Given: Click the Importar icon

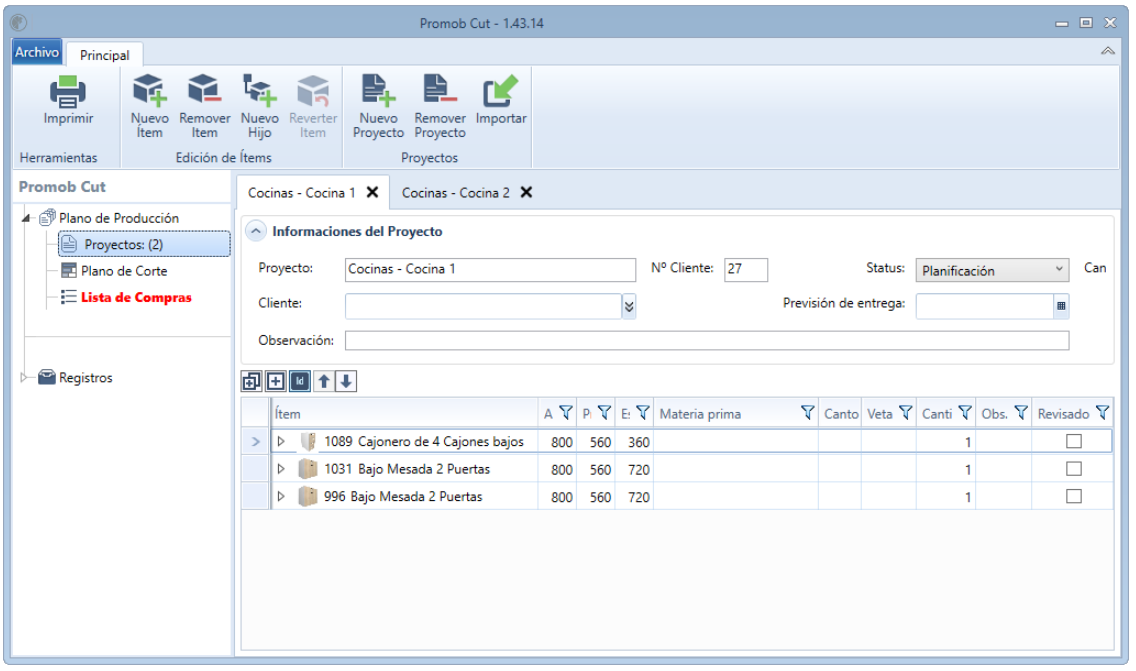Looking at the screenshot, I should tap(501, 91).
